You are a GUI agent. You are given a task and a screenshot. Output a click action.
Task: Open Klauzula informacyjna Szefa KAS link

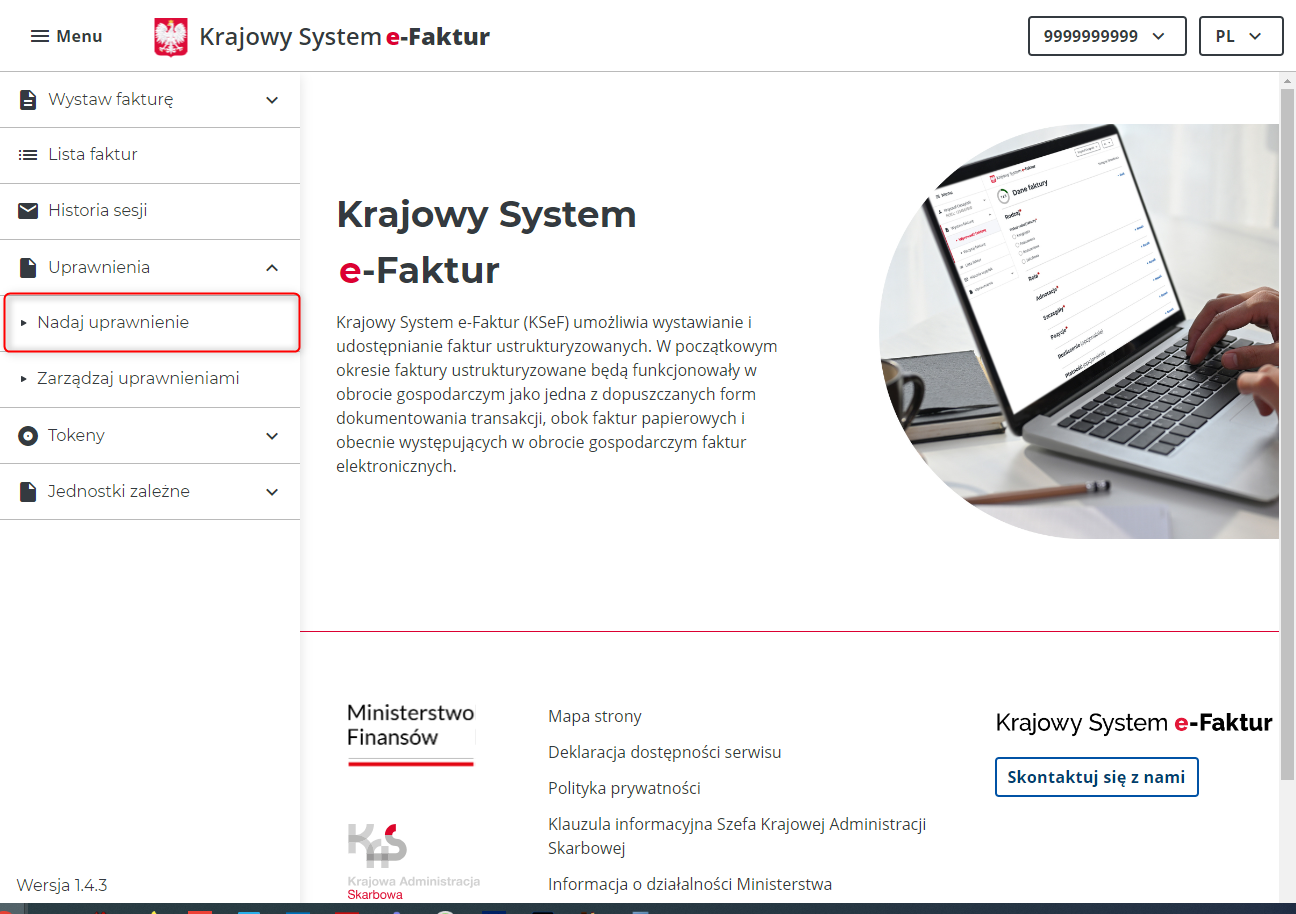tap(737, 836)
